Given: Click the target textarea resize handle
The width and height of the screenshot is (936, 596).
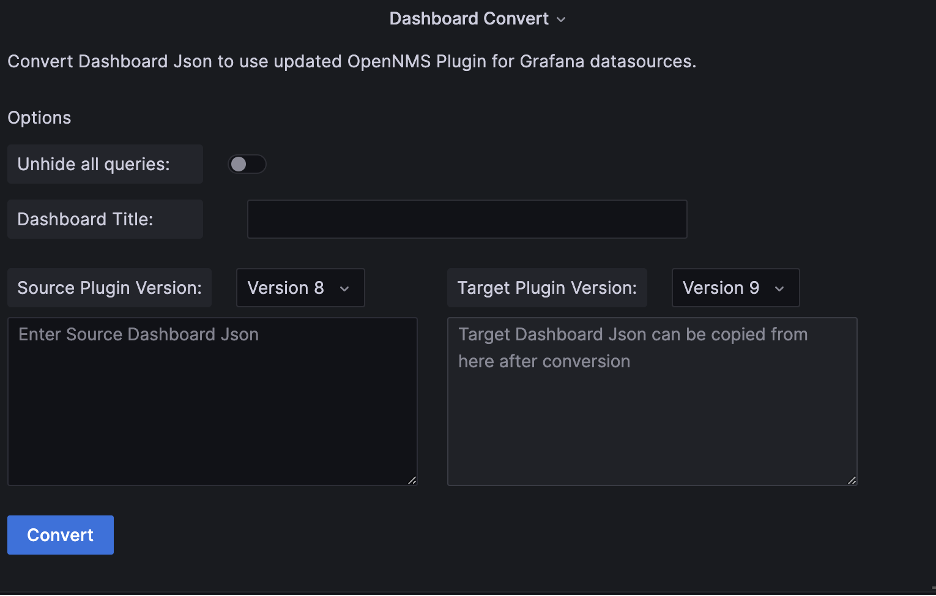Looking at the screenshot, I should point(852,481).
